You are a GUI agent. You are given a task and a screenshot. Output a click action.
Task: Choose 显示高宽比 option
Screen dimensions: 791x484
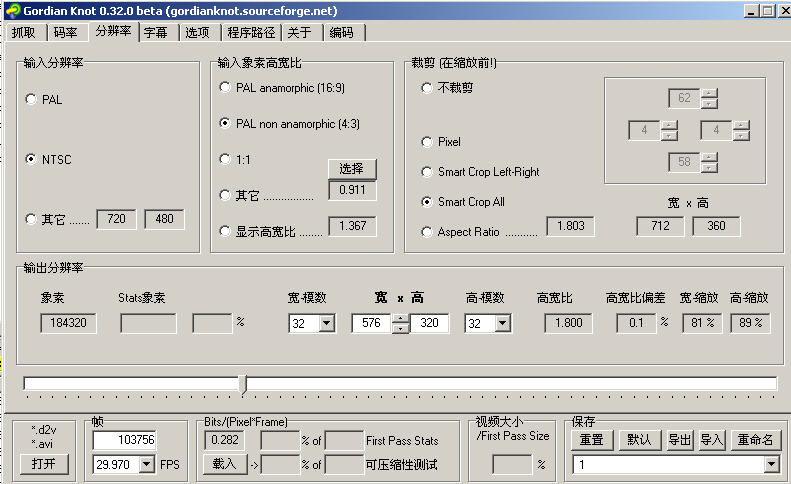point(225,231)
